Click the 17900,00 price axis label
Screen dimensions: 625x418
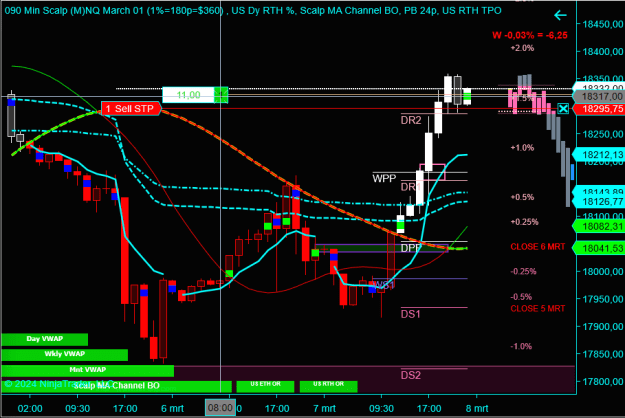tap(603, 326)
